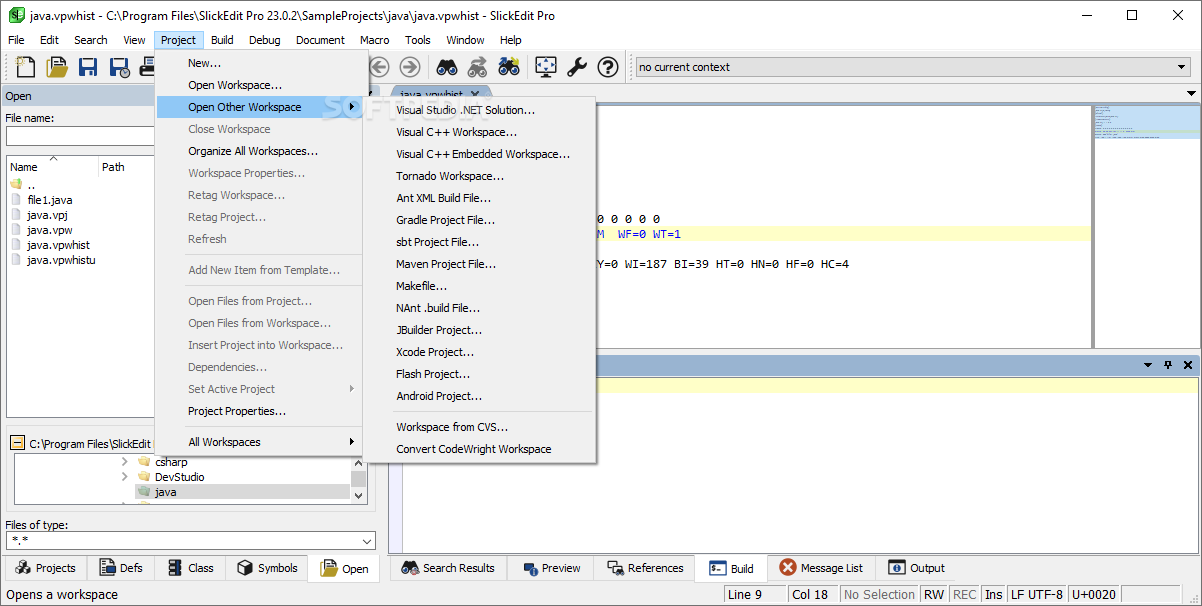Image resolution: width=1202 pixels, height=606 pixels.
Task: Click the Back arrow toolbar icon
Action: click(x=379, y=67)
